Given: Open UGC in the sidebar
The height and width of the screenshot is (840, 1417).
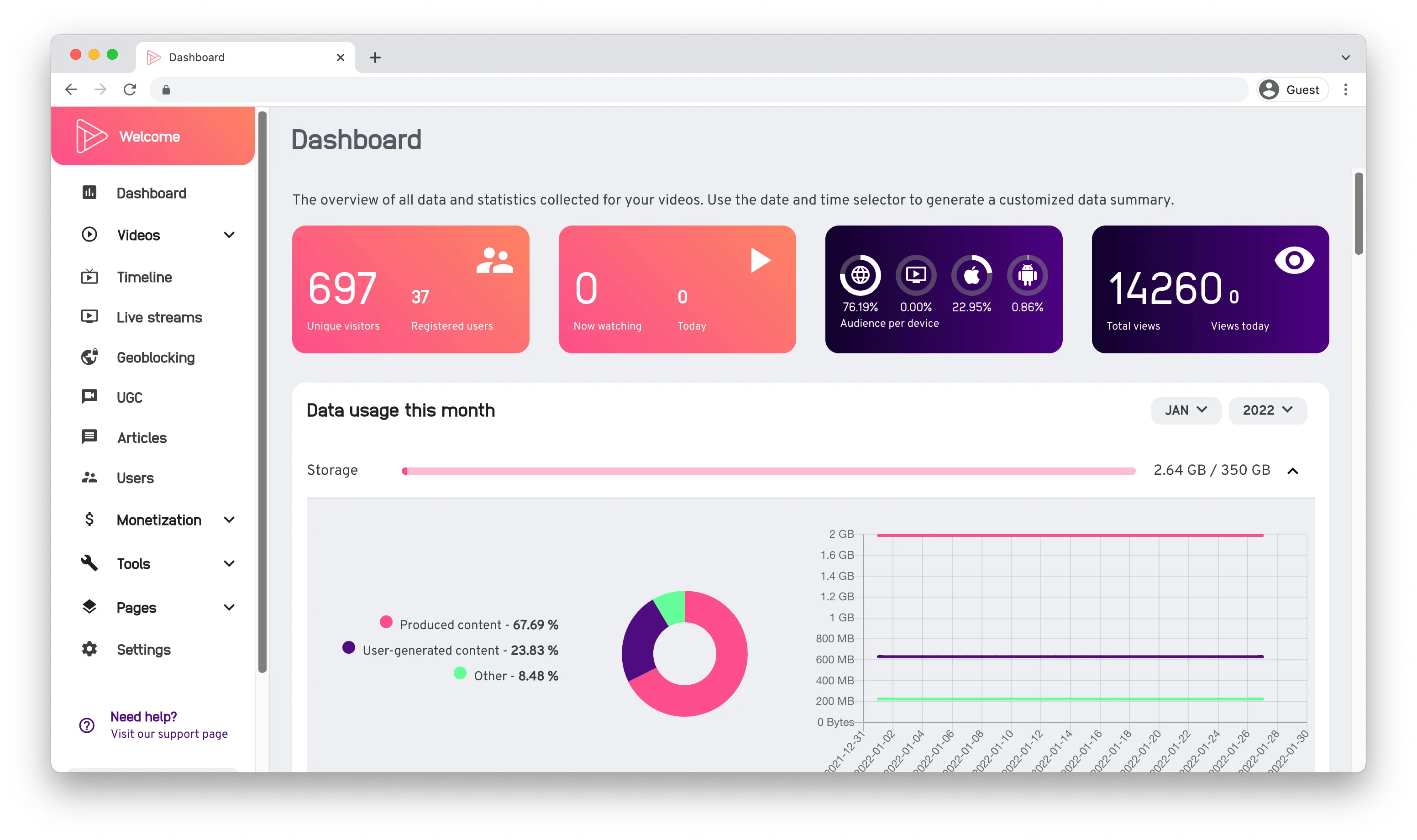Looking at the screenshot, I should pyautogui.click(x=130, y=397).
